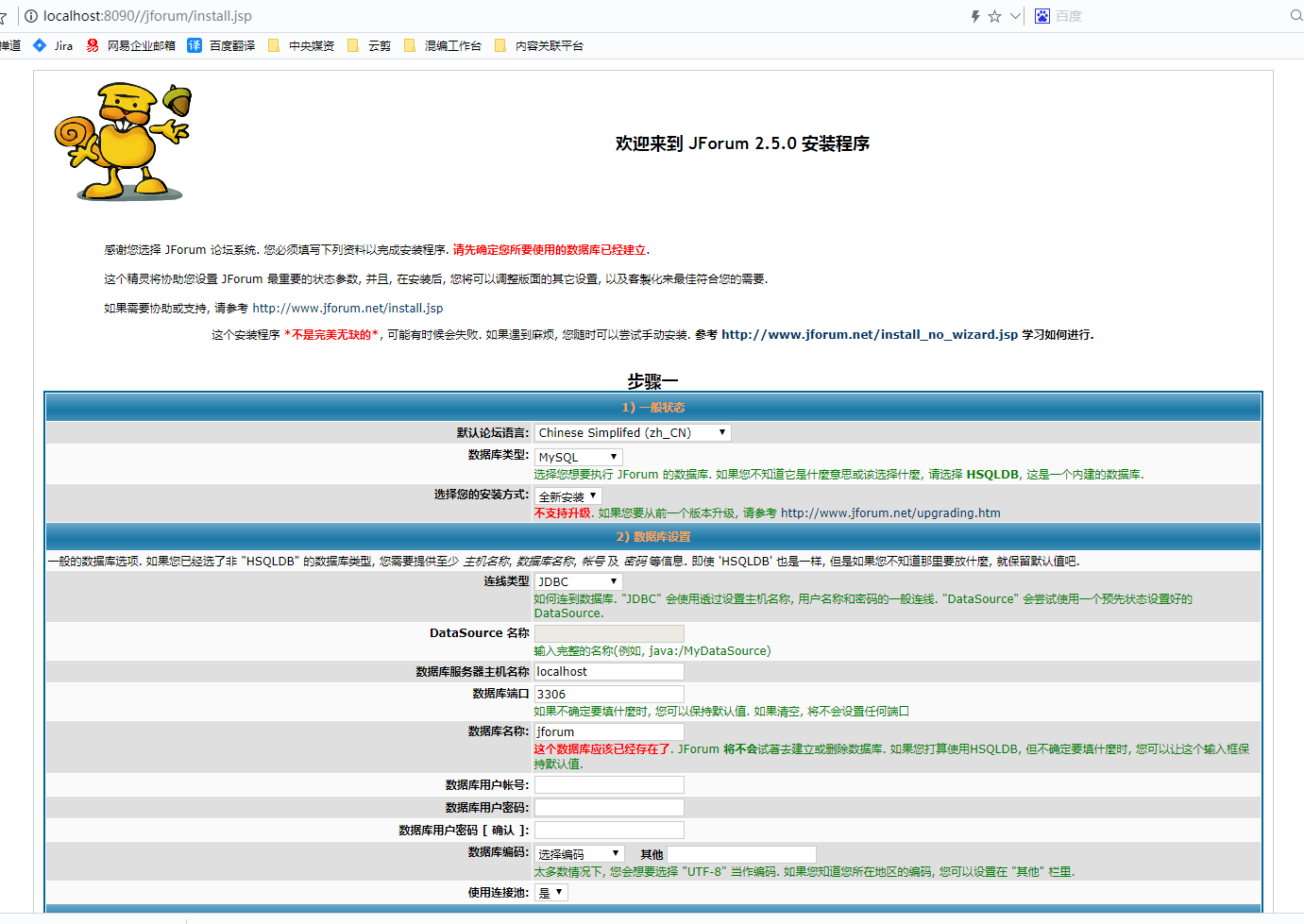Open the default forum language dropdown
The width and height of the screenshot is (1304, 924).
(633, 432)
